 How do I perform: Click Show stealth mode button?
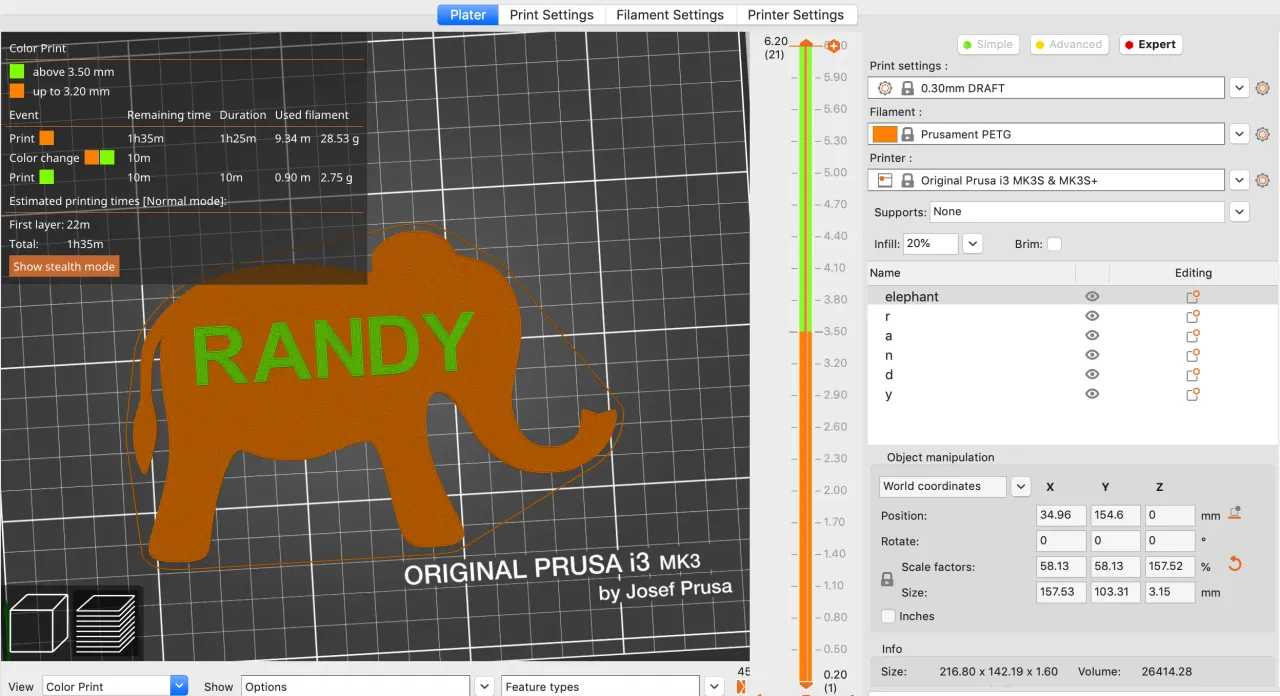point(64,267)
